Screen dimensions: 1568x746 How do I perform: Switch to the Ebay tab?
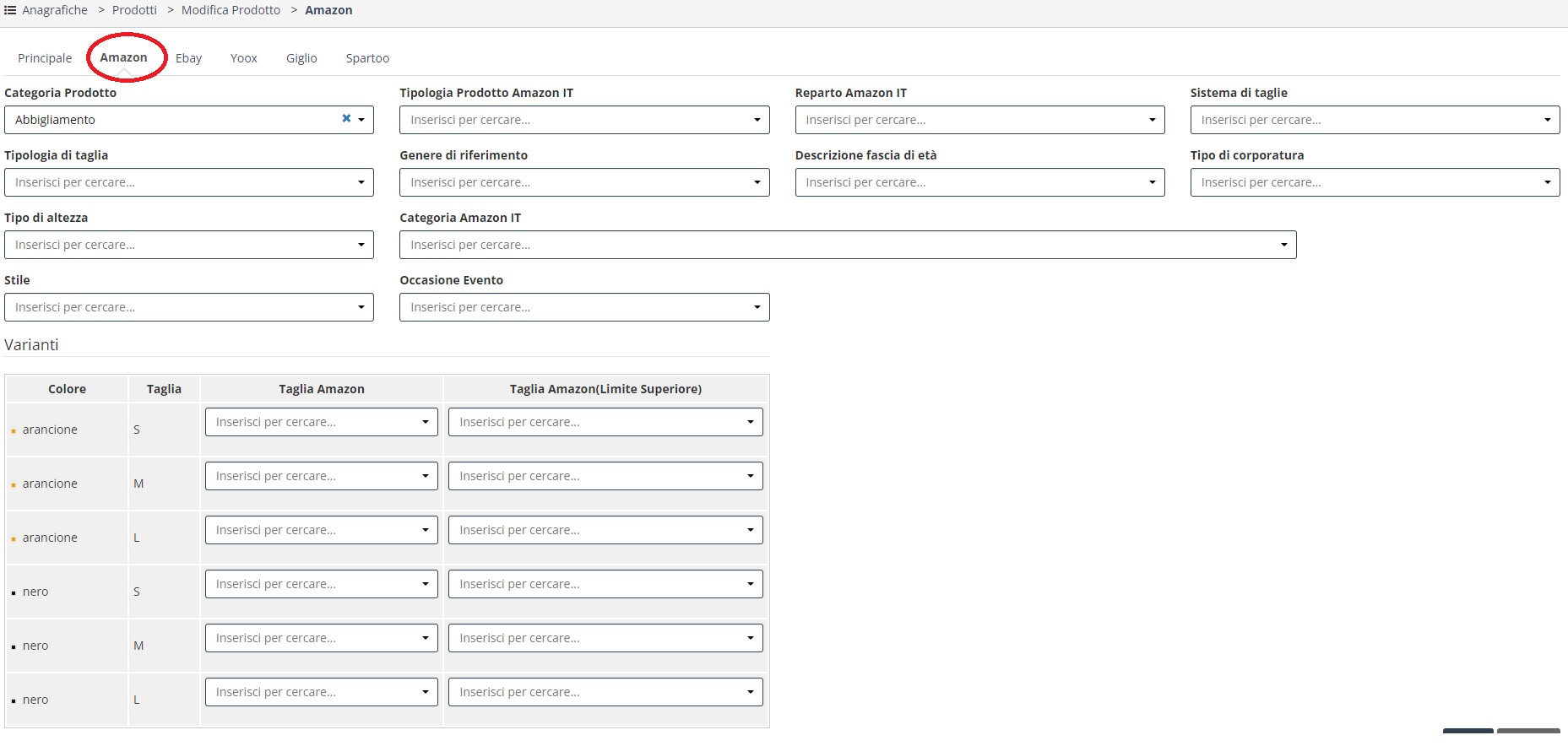(x=188, y=58)
